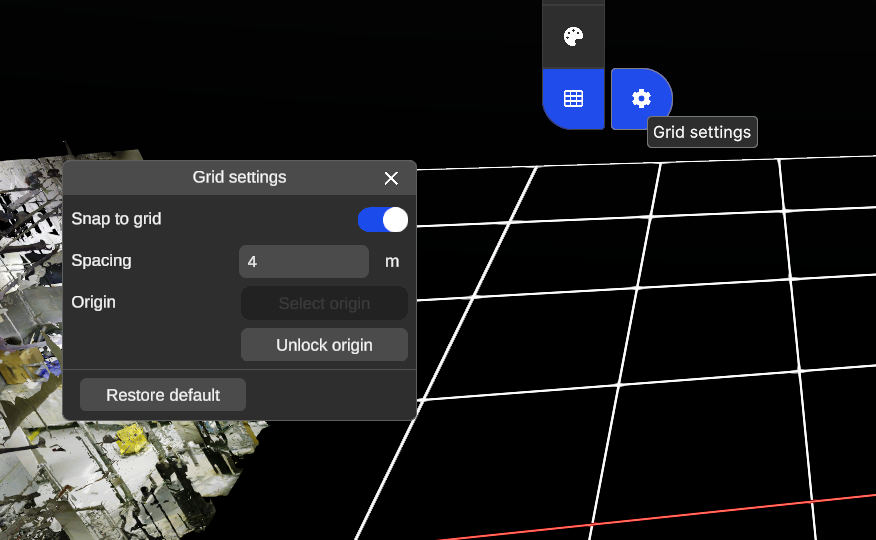Click the greyed-out Select origin button

[x=324, y=303]
